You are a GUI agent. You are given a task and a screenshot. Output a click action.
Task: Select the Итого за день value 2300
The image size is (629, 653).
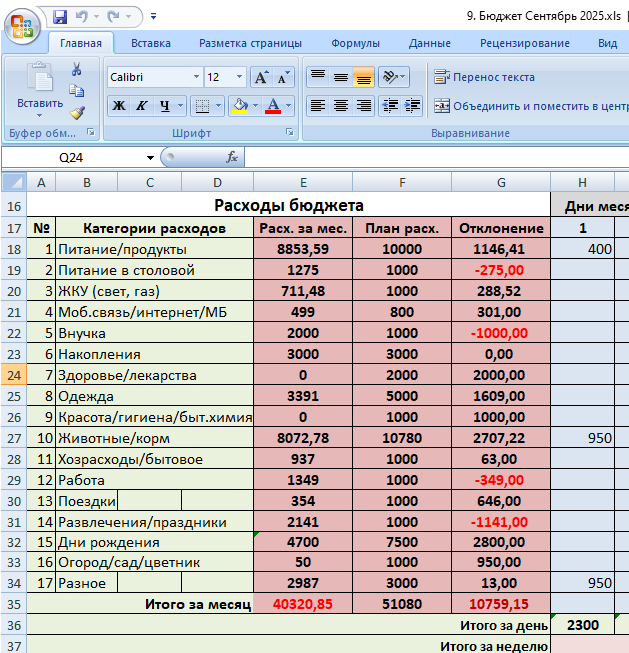(x=582, y=625)
